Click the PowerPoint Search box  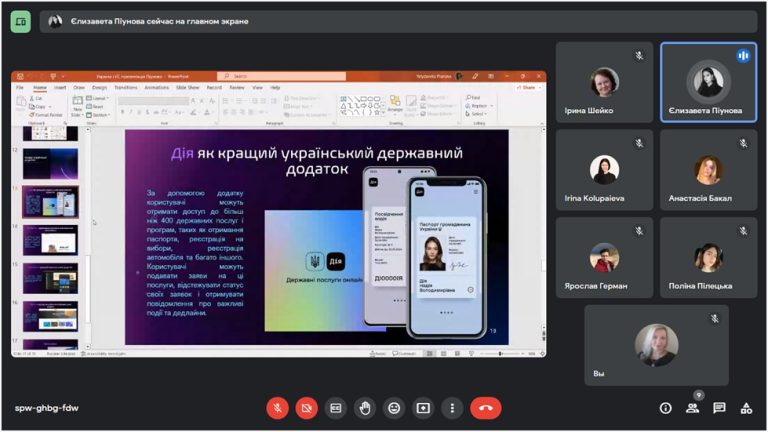(x=282, y=76)
